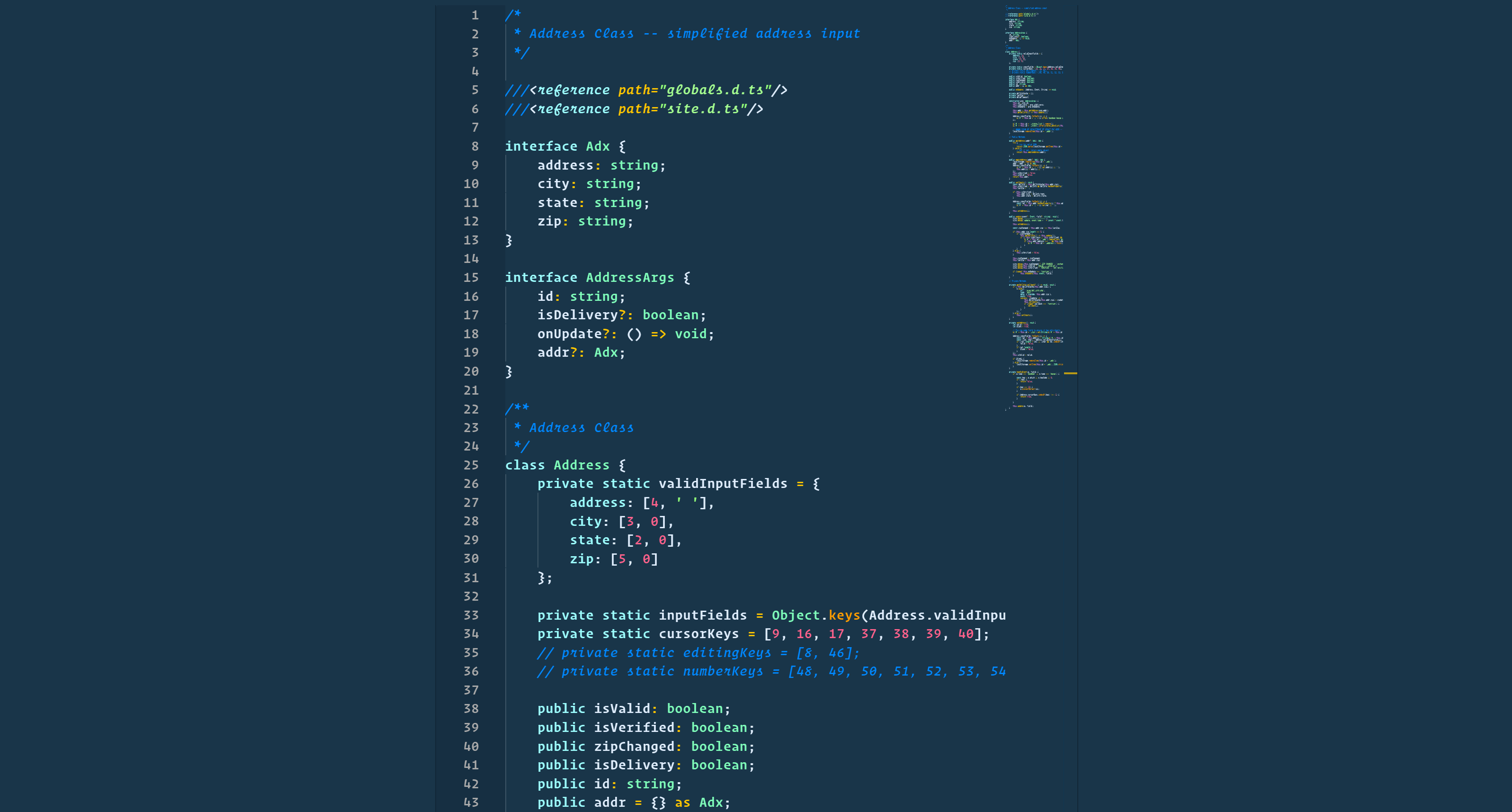Image resolution: width=1512 pixels, height=812 pixels.
Task: Click line number 1 at the top
Action: tap(474, 15)
